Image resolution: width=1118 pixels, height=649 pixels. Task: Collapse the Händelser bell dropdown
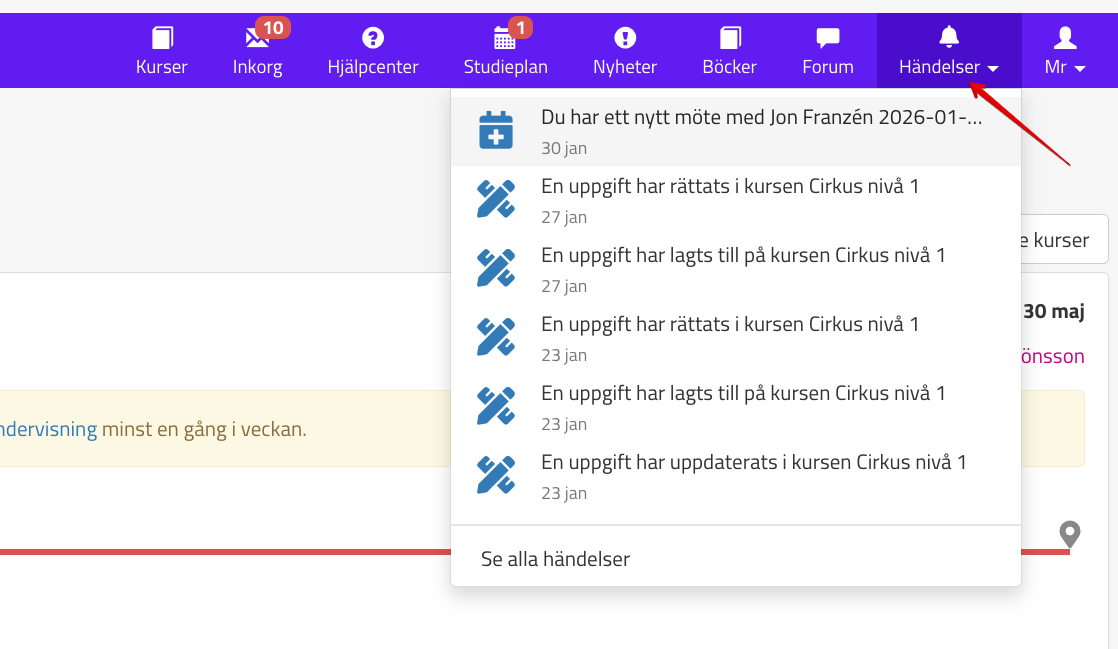tap(949, 51)
